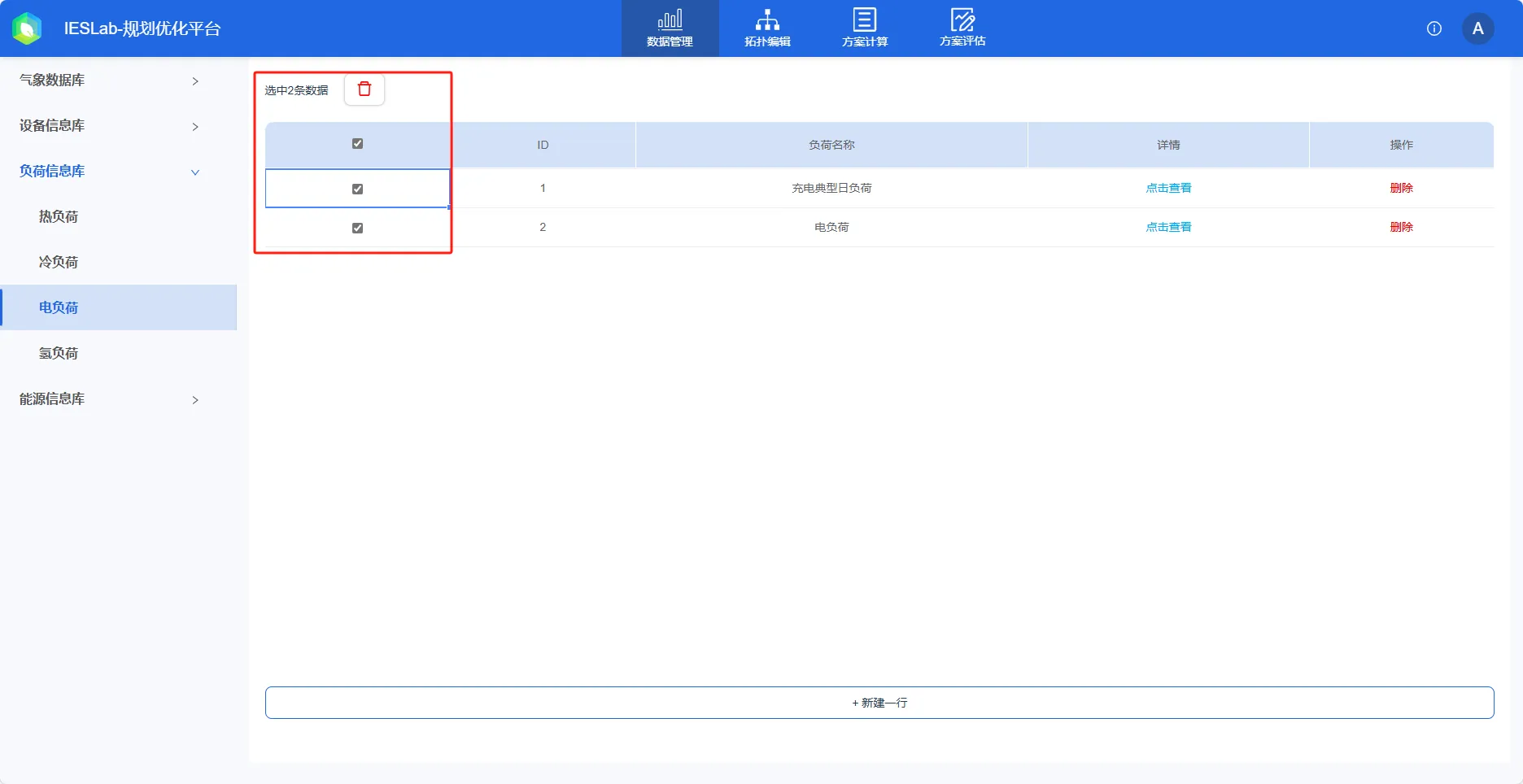Select 电负荷 in sidebar
This screenshot has width=1523, height=784.
(118, 307)
